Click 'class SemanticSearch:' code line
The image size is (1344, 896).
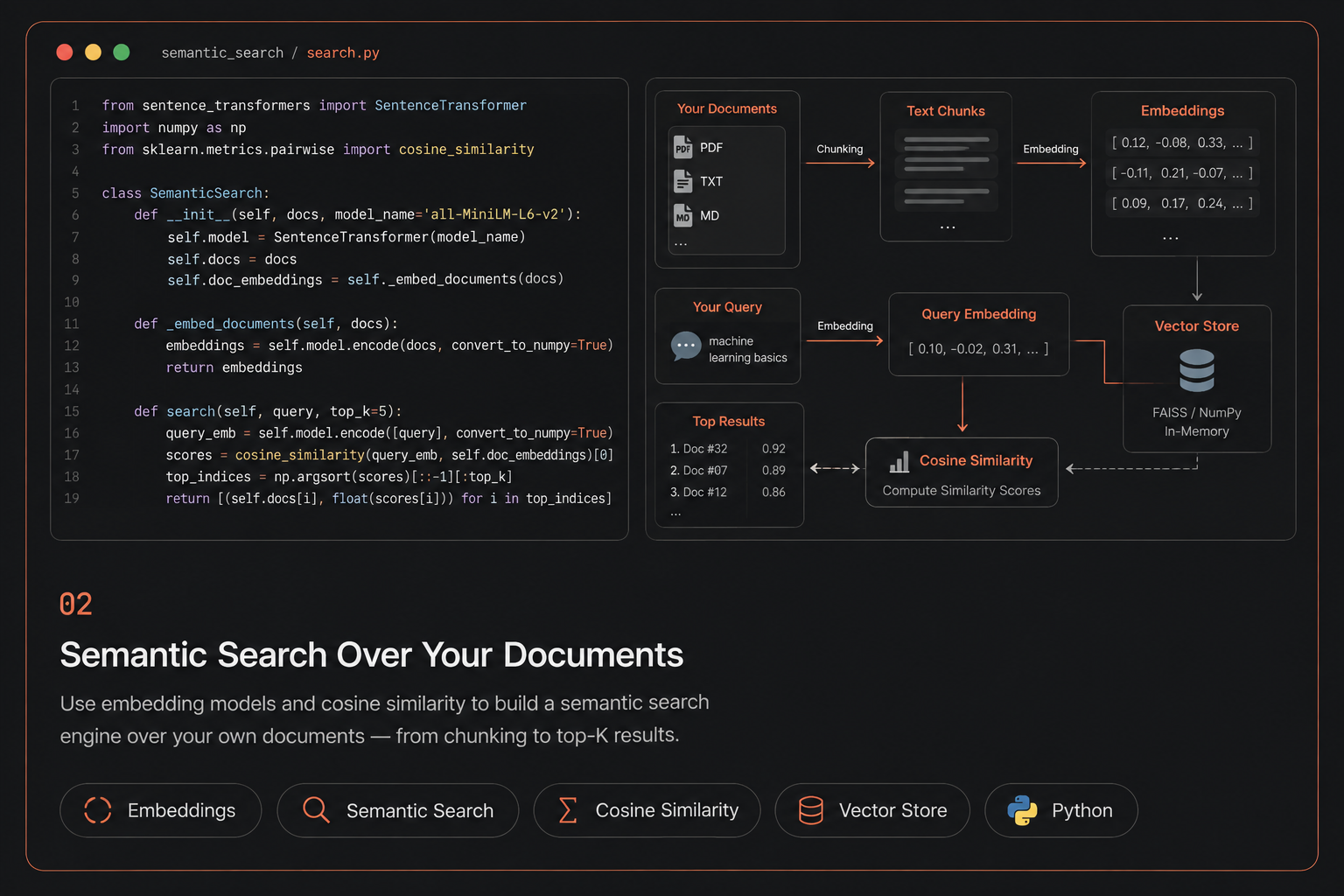click(185, 193)
